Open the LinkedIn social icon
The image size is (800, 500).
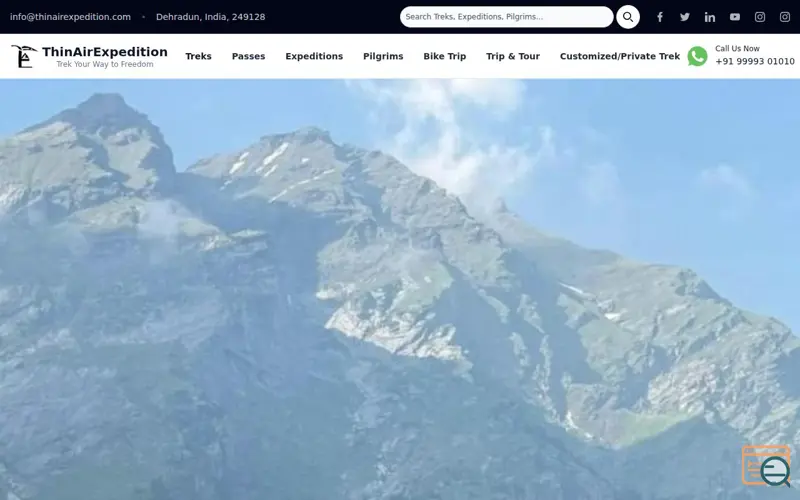point(710,17)
